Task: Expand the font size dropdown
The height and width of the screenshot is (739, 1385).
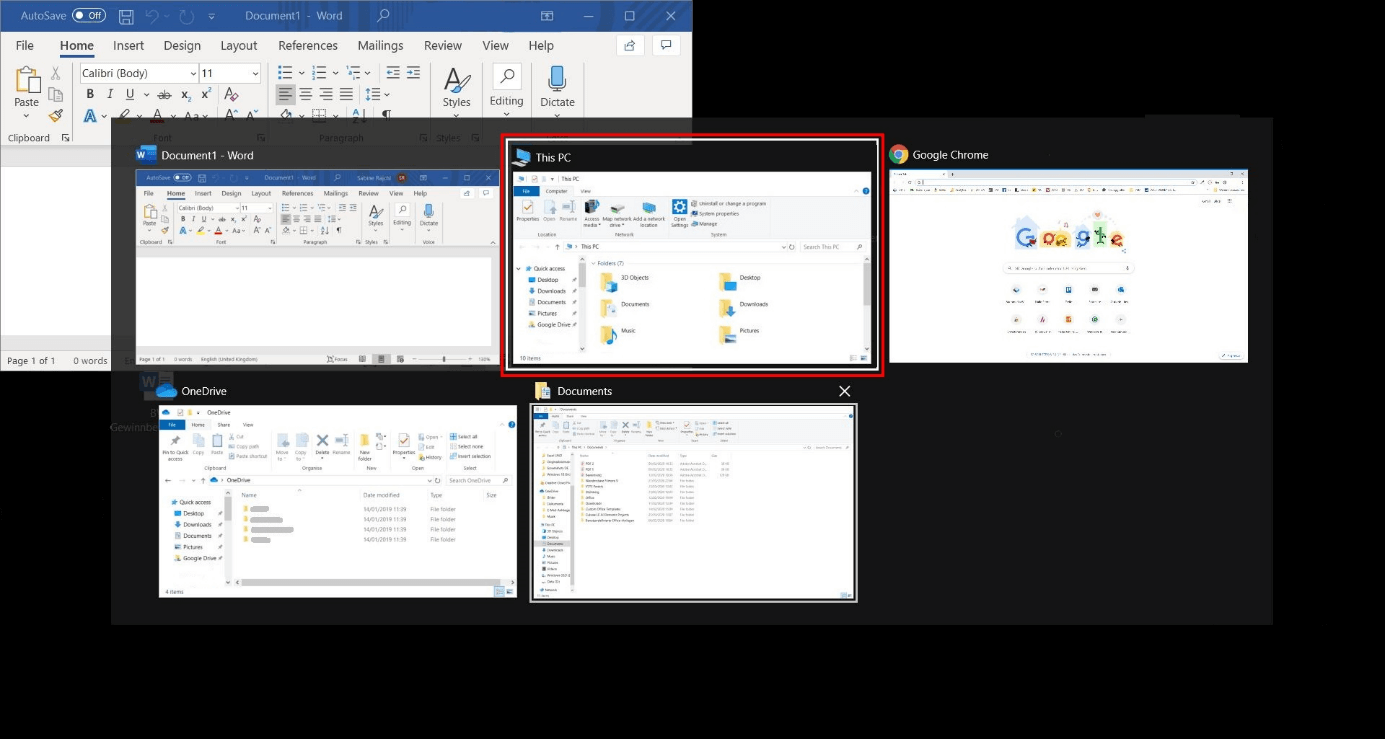Action: coord(255,73)
